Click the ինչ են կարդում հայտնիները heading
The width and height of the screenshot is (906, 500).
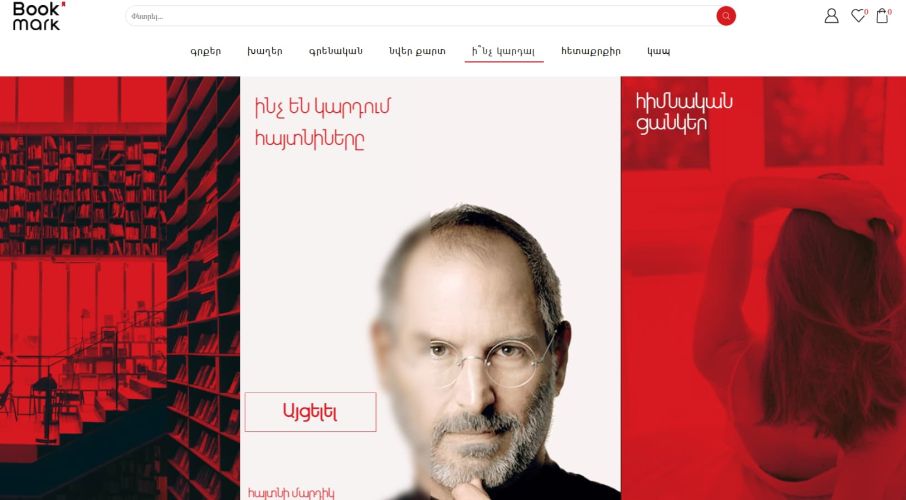click(323, 123)
